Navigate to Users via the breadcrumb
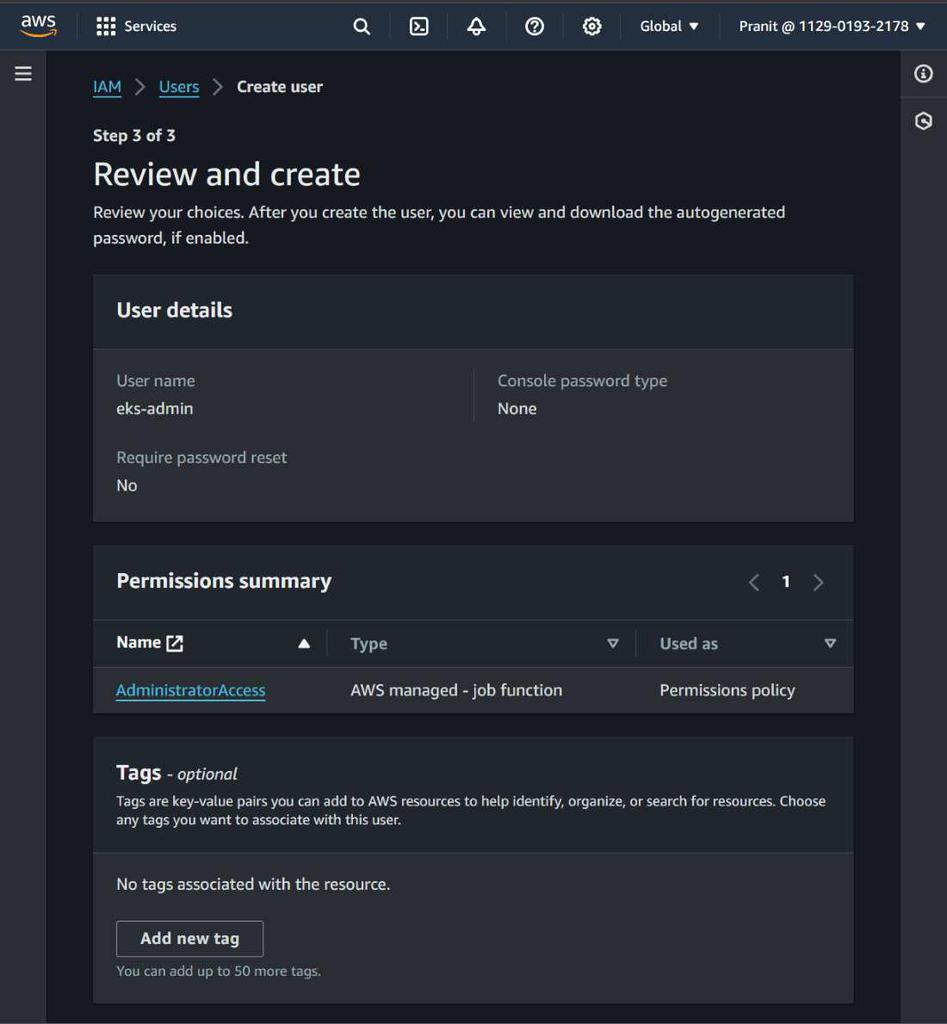The height and width of the screenshot is (1024, 947). 178,86
